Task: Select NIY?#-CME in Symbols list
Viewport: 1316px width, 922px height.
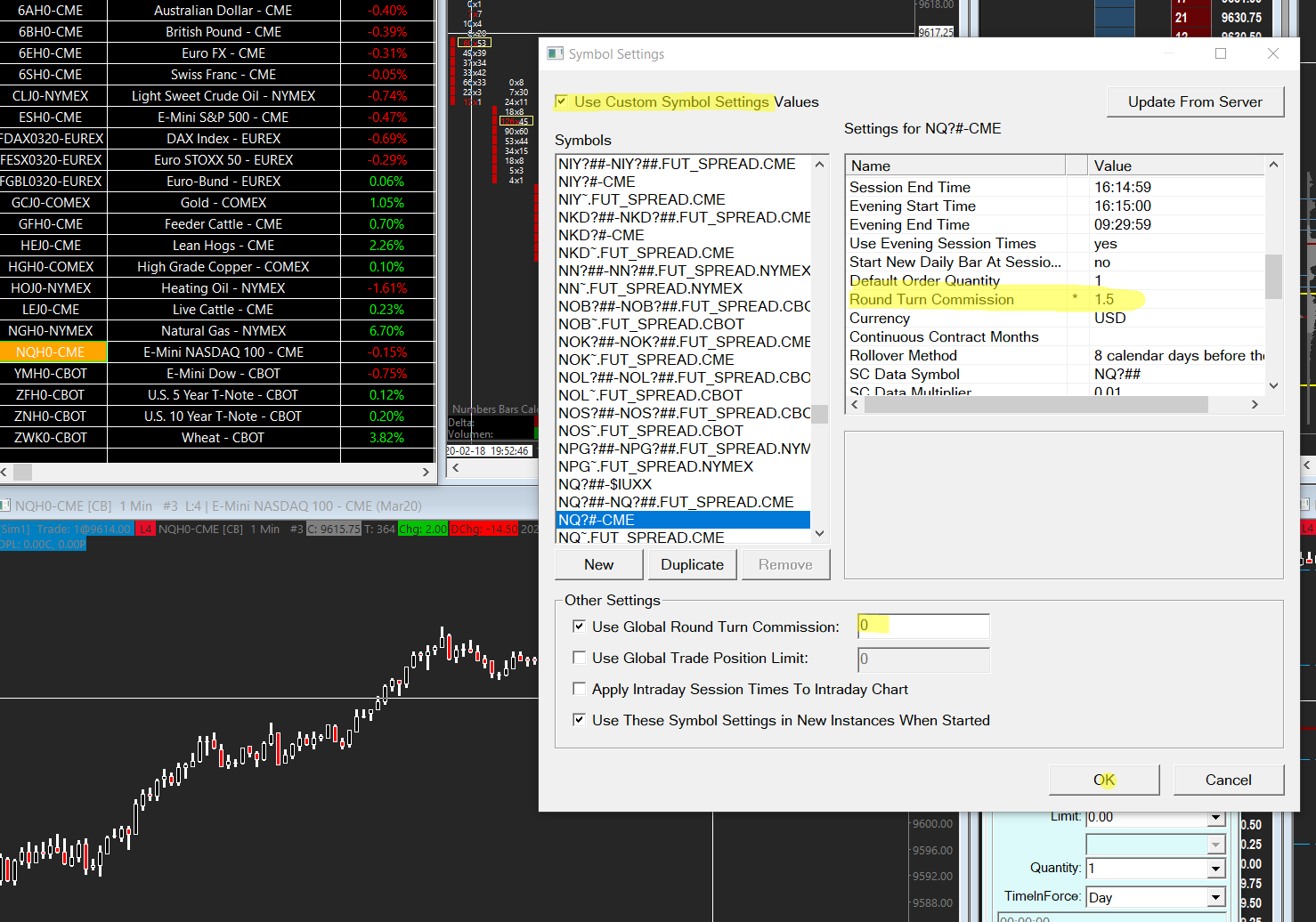Action: pos(683,182)
